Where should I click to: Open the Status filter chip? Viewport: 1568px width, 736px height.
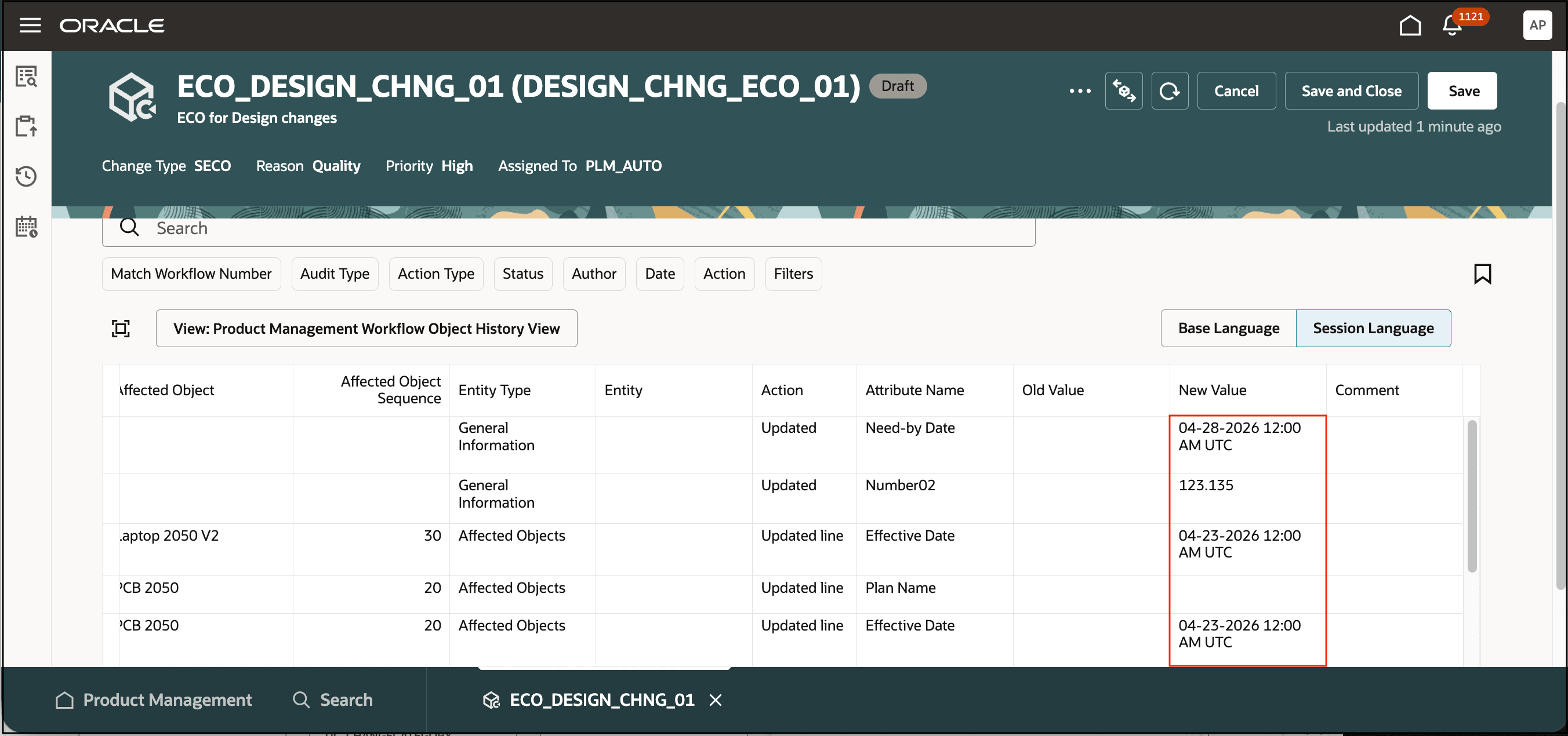pos(523,274)
